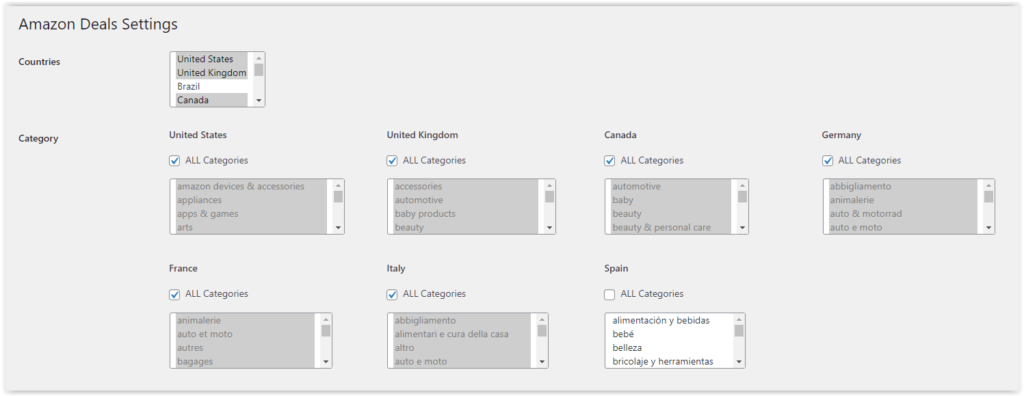Click Spain category list up arrow

[739, 320]
